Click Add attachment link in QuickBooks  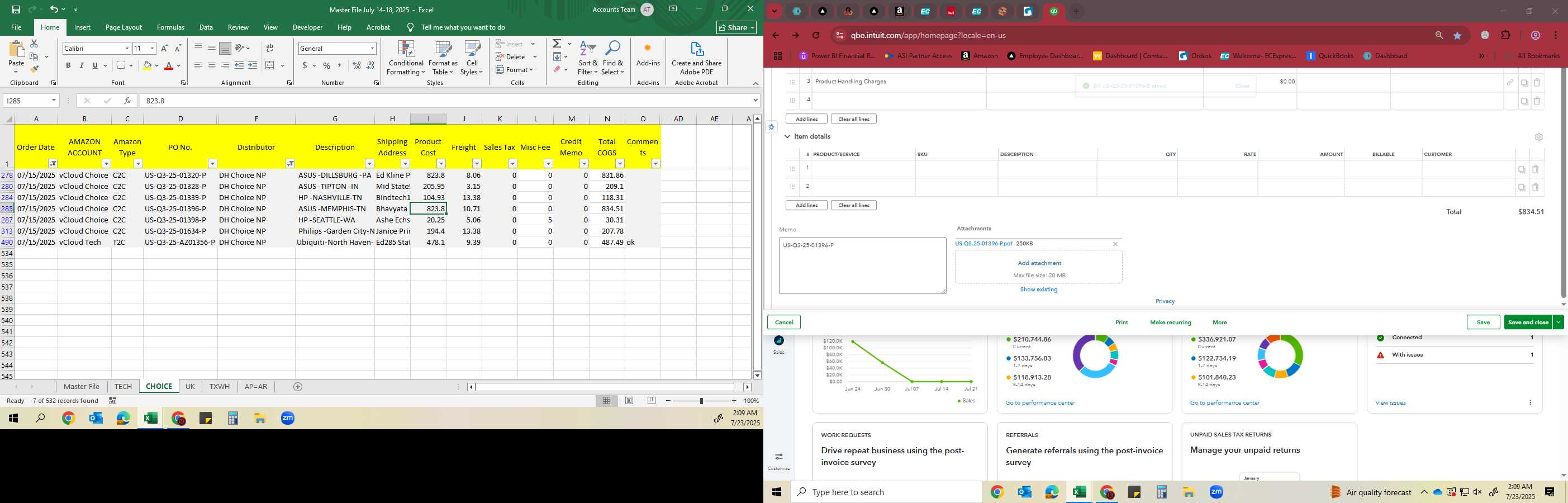pyautogui.click(x=1039, y=263)
